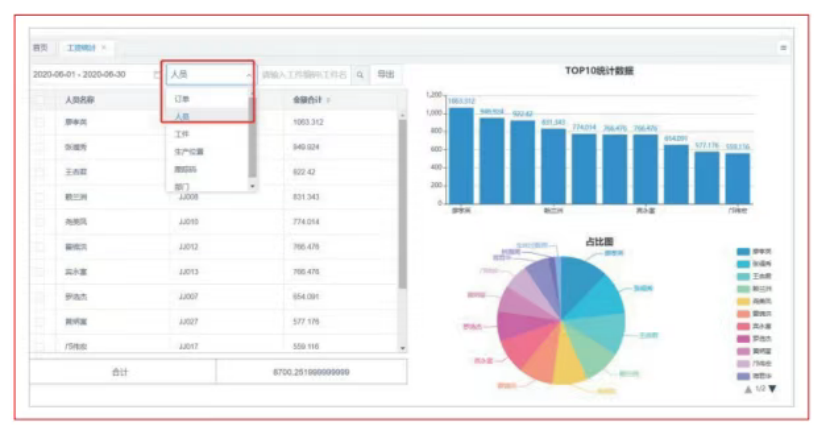Check the first table row checkbox

coord(40,122)
